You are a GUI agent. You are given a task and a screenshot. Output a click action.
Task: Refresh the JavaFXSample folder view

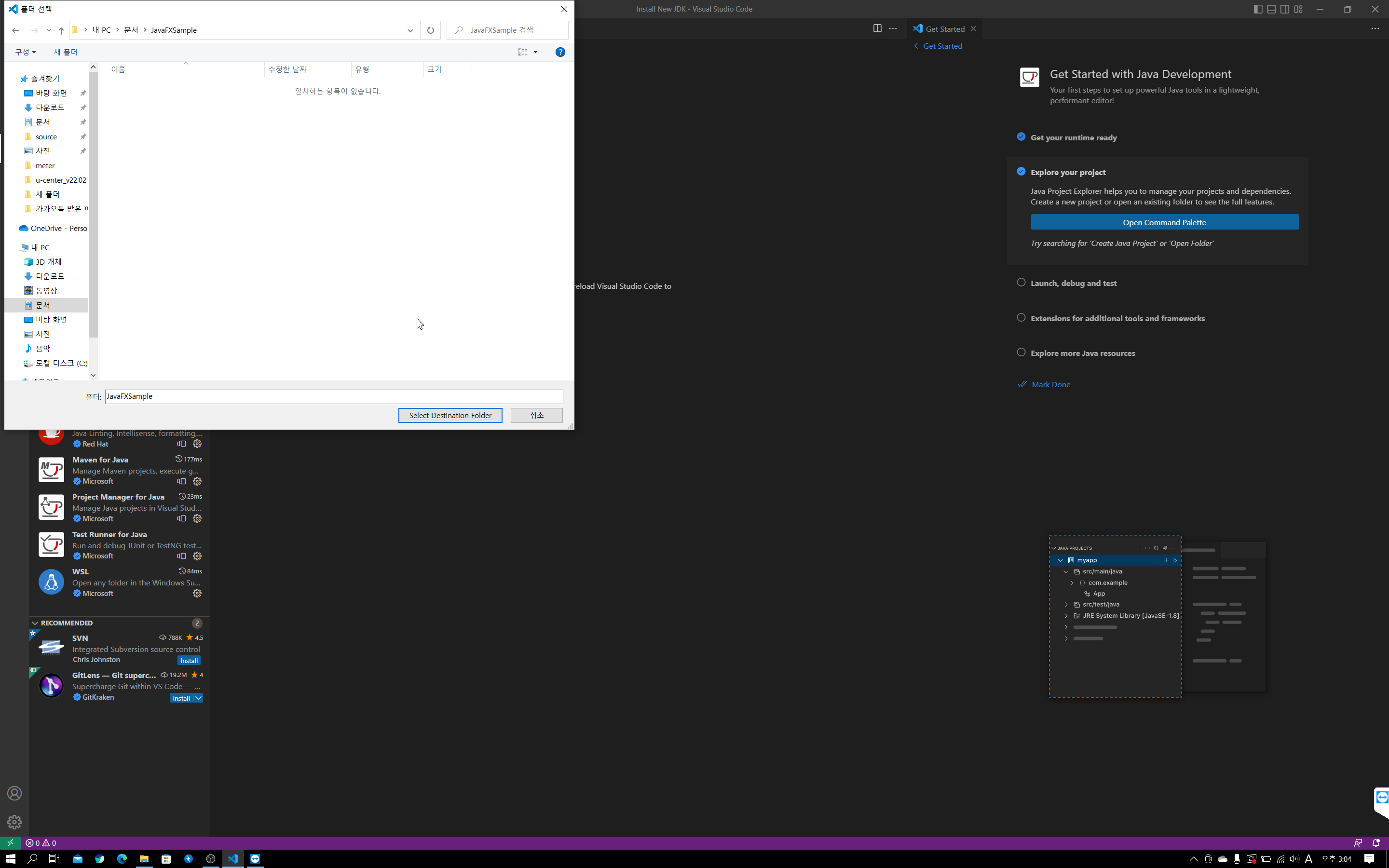[431, 30]
